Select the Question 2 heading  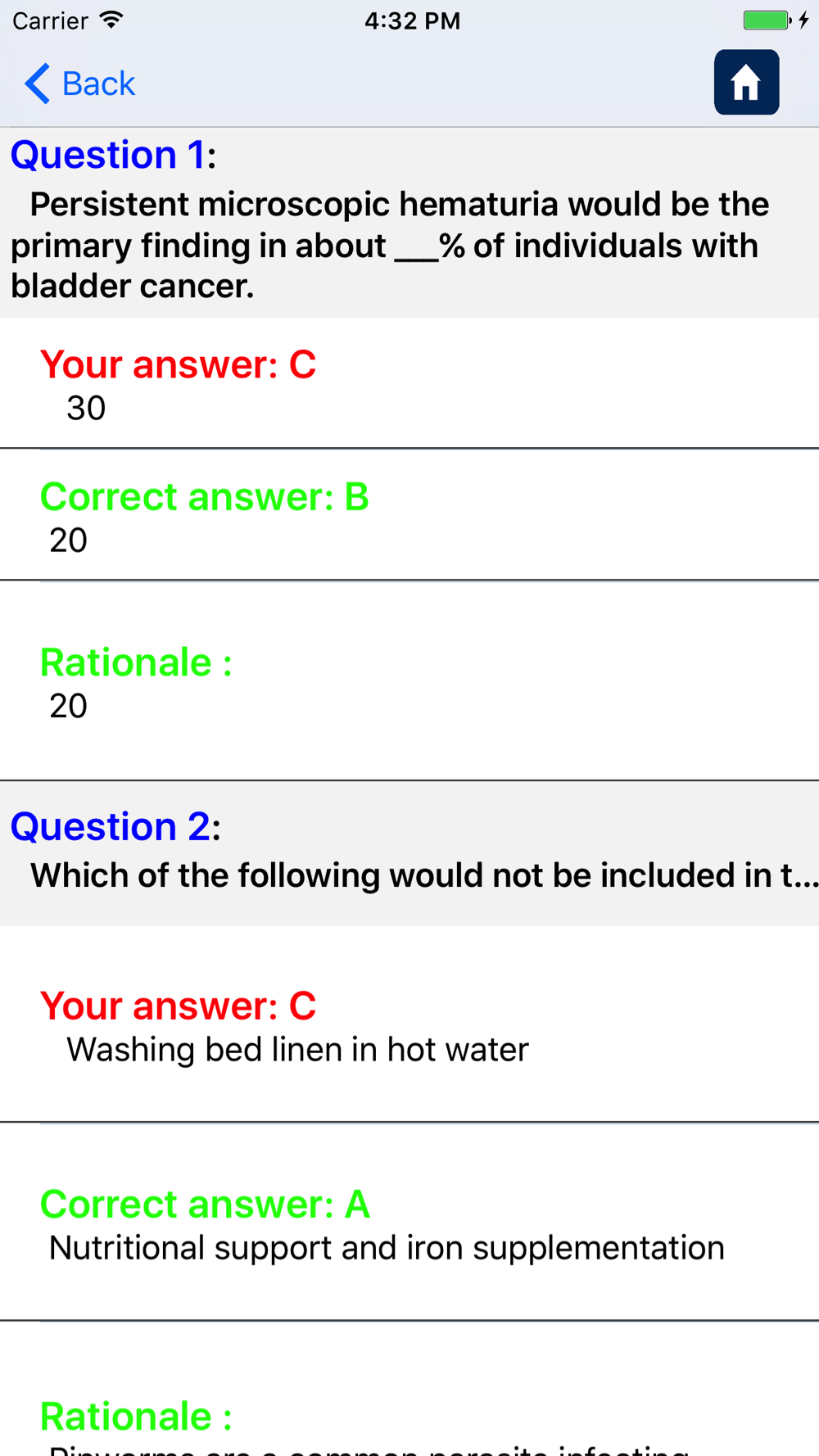[x=115, y=825]
